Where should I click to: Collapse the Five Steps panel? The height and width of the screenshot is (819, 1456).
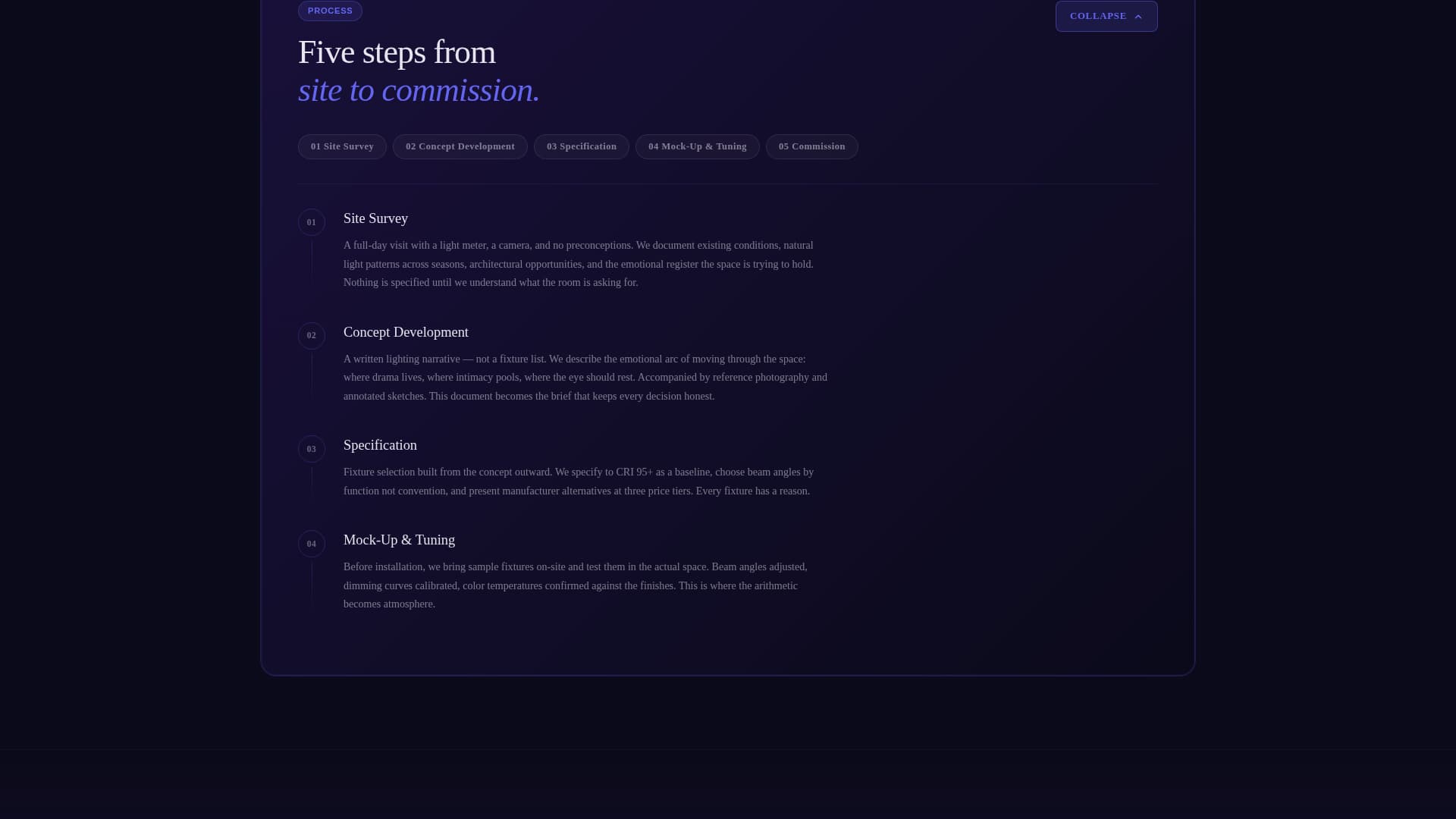pos(1106,16)
